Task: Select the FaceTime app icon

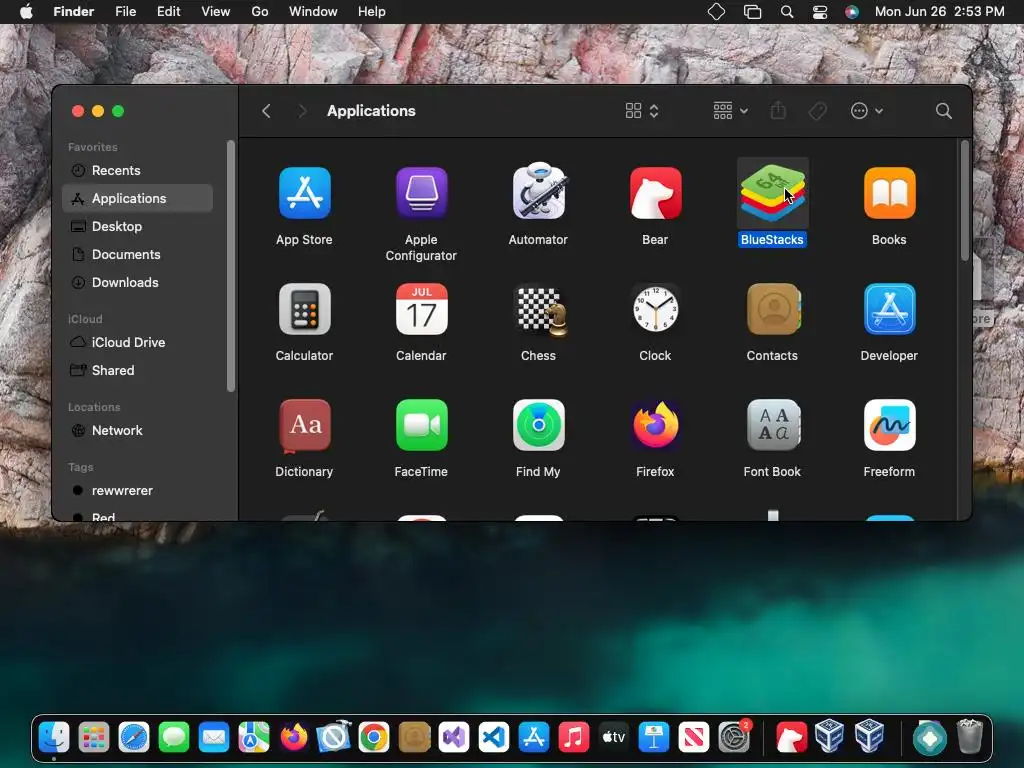Action: (x=421, y=425)
